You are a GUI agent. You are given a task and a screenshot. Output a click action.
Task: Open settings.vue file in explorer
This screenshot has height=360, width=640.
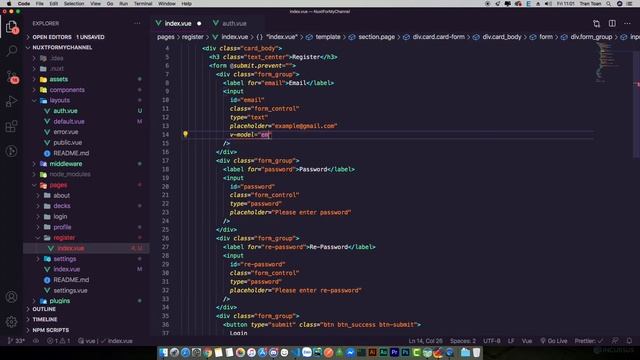[86, 291]
